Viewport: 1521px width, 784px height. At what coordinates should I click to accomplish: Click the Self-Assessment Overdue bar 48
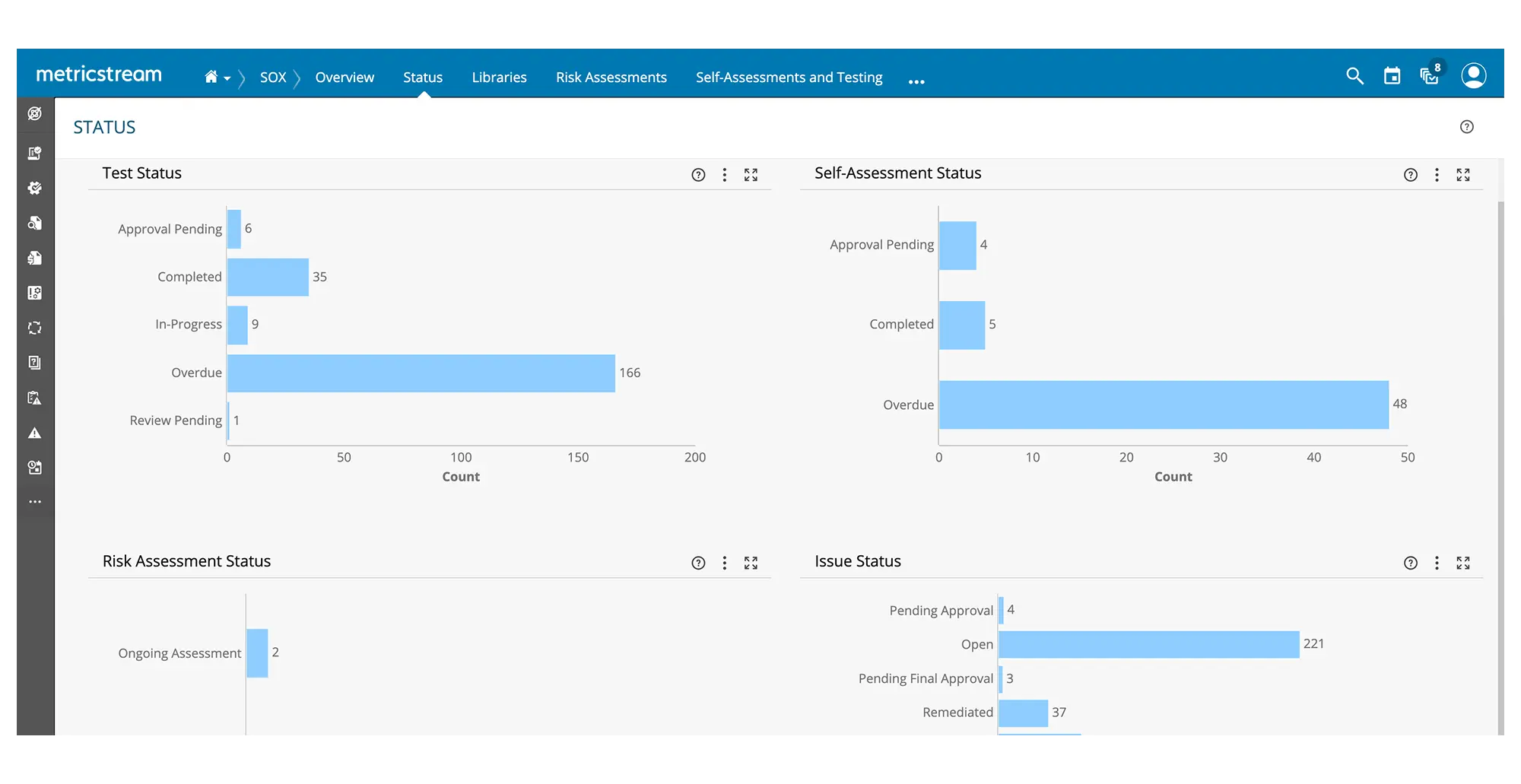pos(1164,405)
